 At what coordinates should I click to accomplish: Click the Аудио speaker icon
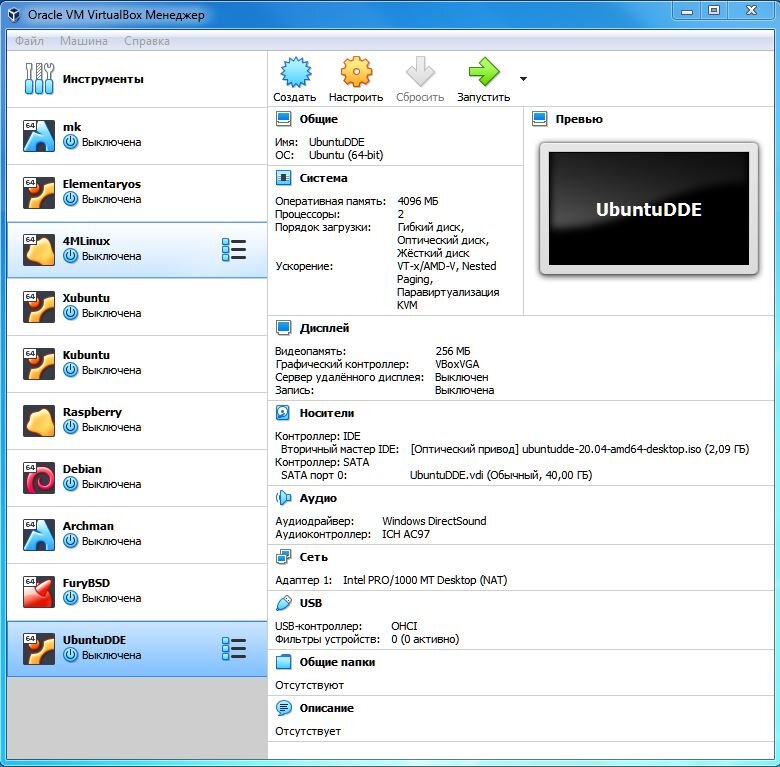click(x=284, y=498)
